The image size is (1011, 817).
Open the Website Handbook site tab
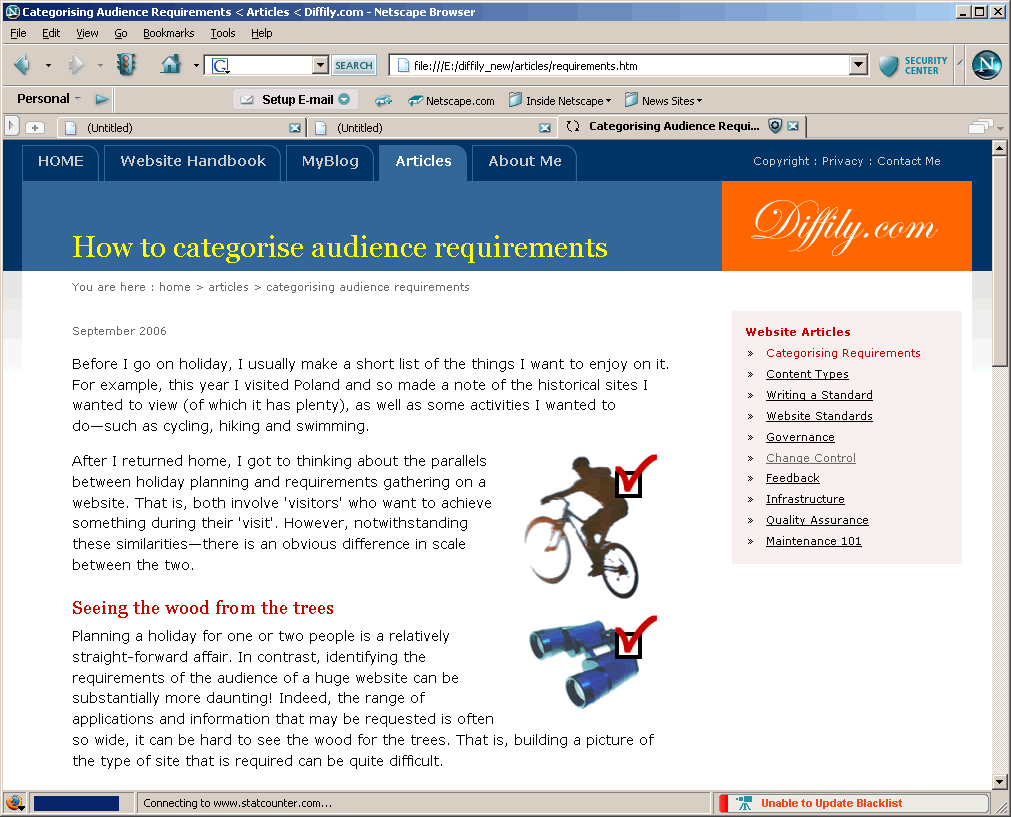pyautogui.click(x=193, y=162)
